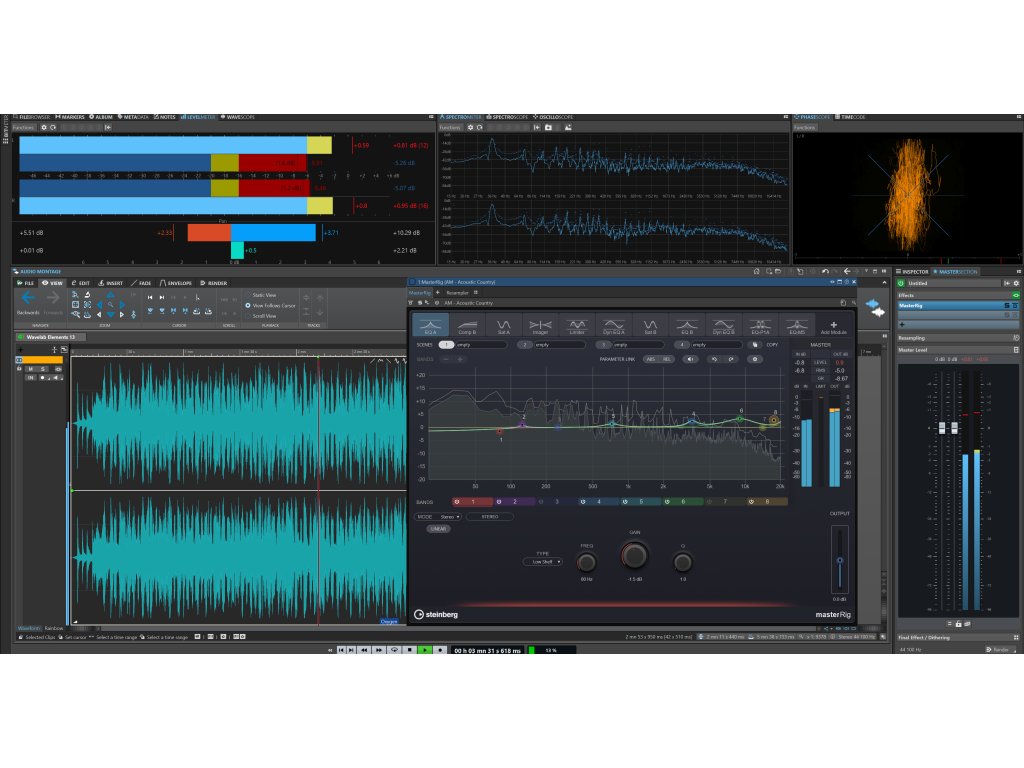Toggle band 2 power button
The image size is (1024, 768).
[x=499, y=502]
